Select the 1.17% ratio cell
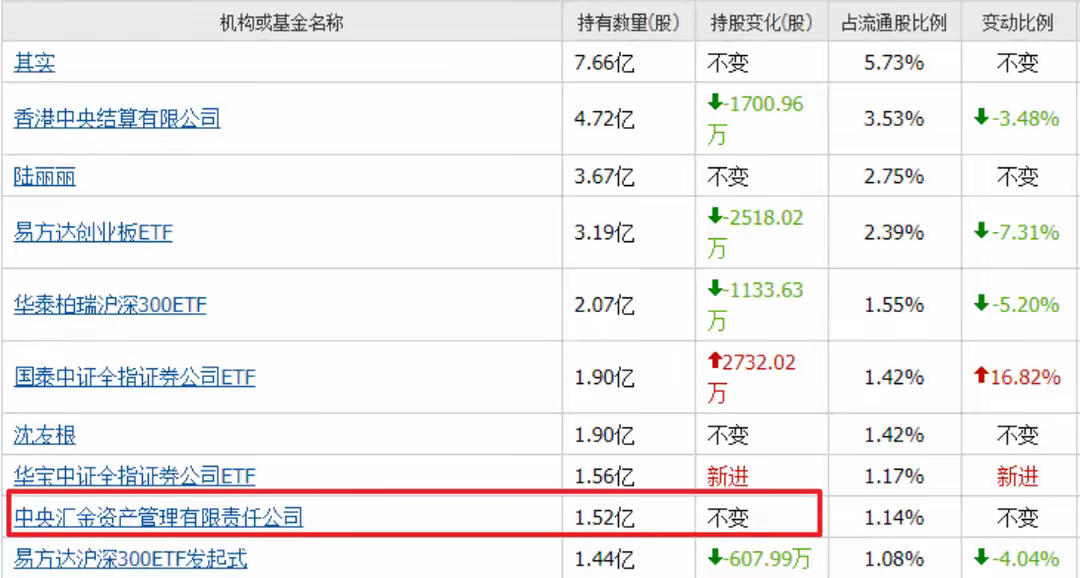Image resolution: width=1080 pixels, height=578 pixels. [894, 476]
